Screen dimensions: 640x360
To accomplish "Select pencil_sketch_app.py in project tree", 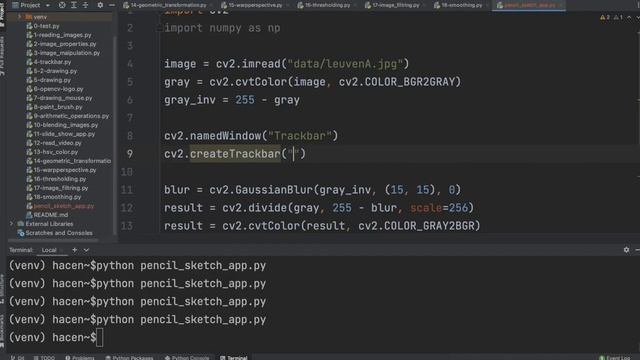I will pyautogui.click(x=60, y=206).
